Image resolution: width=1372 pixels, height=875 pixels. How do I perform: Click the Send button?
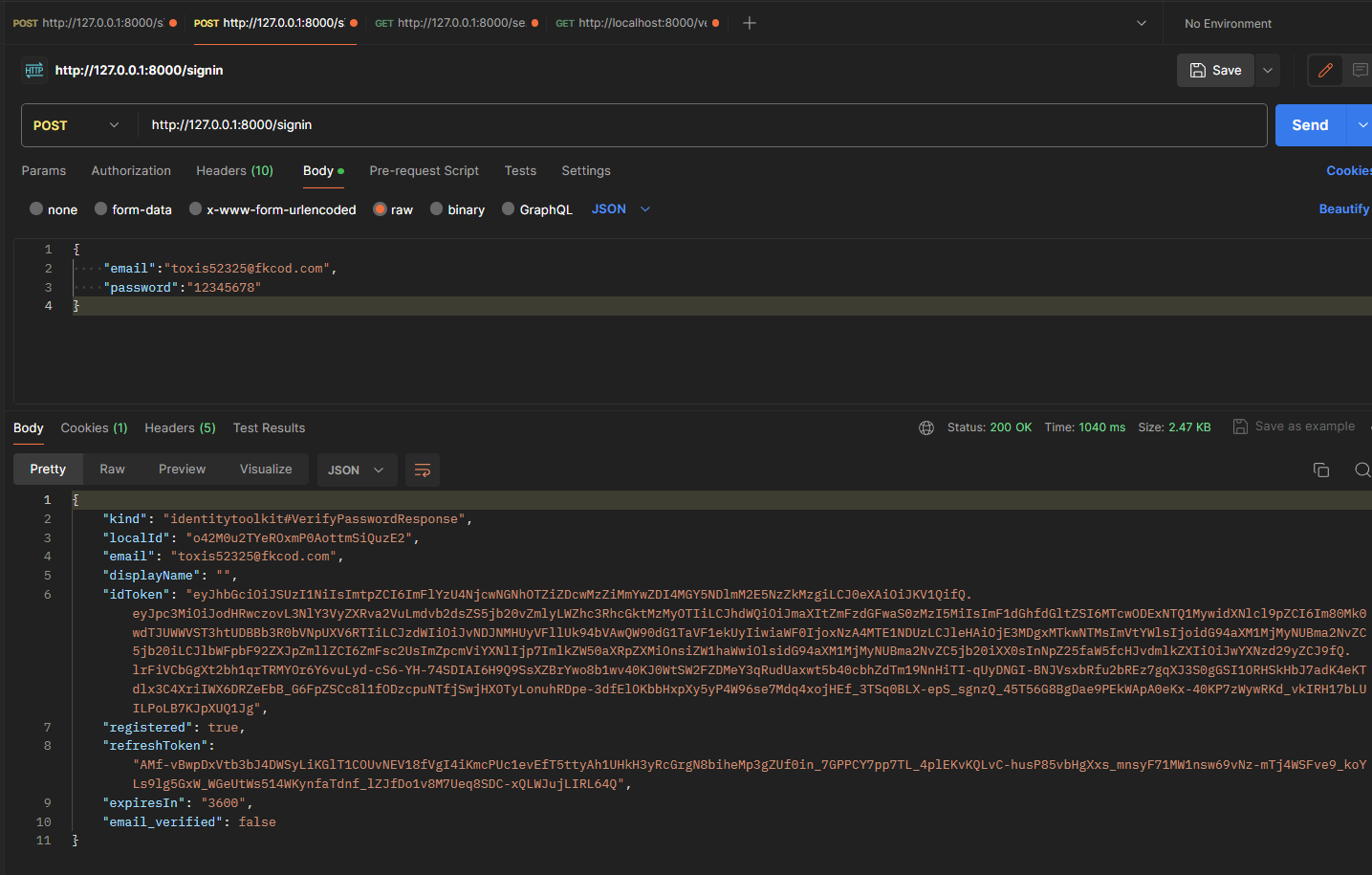pos(1310,125)
